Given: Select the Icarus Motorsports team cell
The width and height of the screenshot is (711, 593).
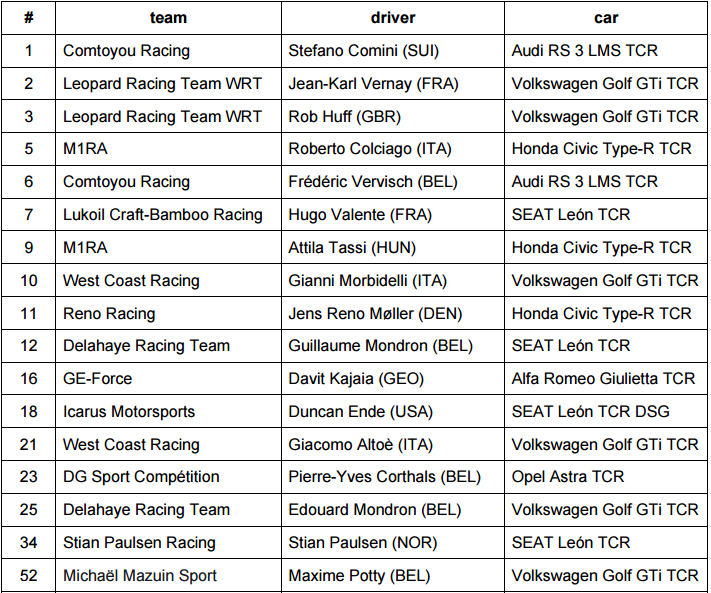Looking at the screenshot, I should pyautogui.click(x=168, y=411).
